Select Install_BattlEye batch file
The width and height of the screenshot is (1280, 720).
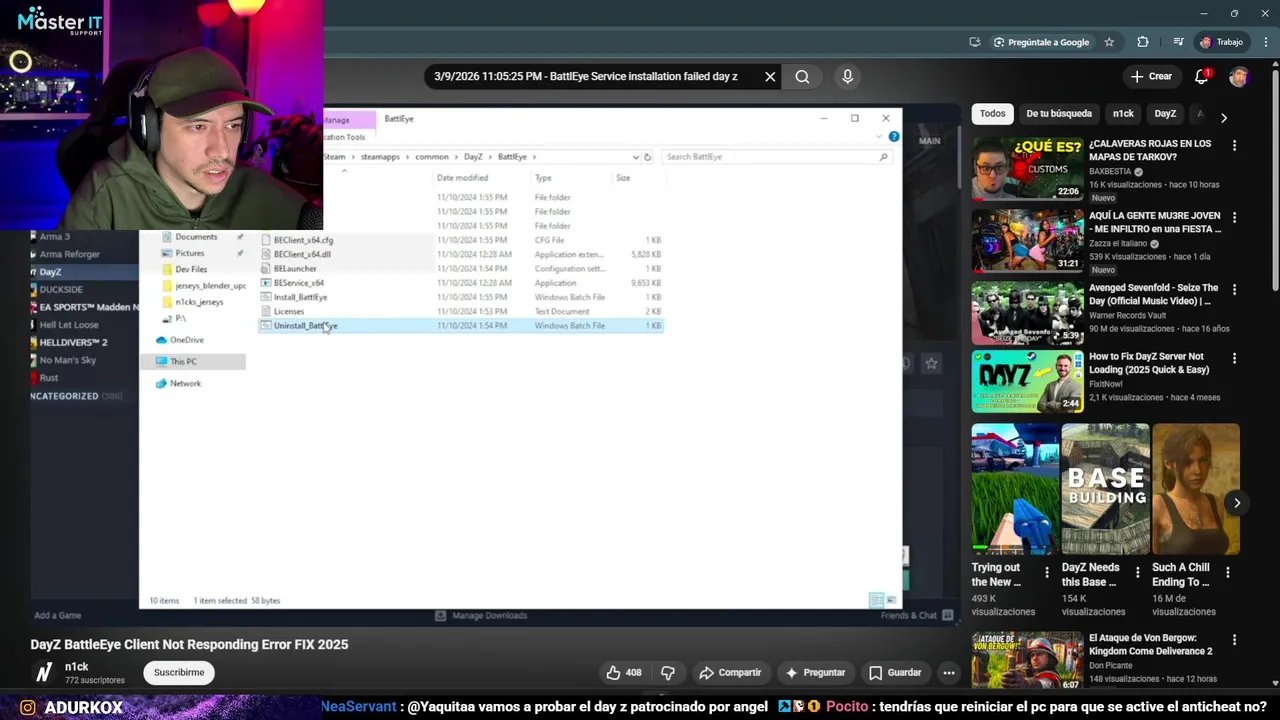[x=300, y=297]
